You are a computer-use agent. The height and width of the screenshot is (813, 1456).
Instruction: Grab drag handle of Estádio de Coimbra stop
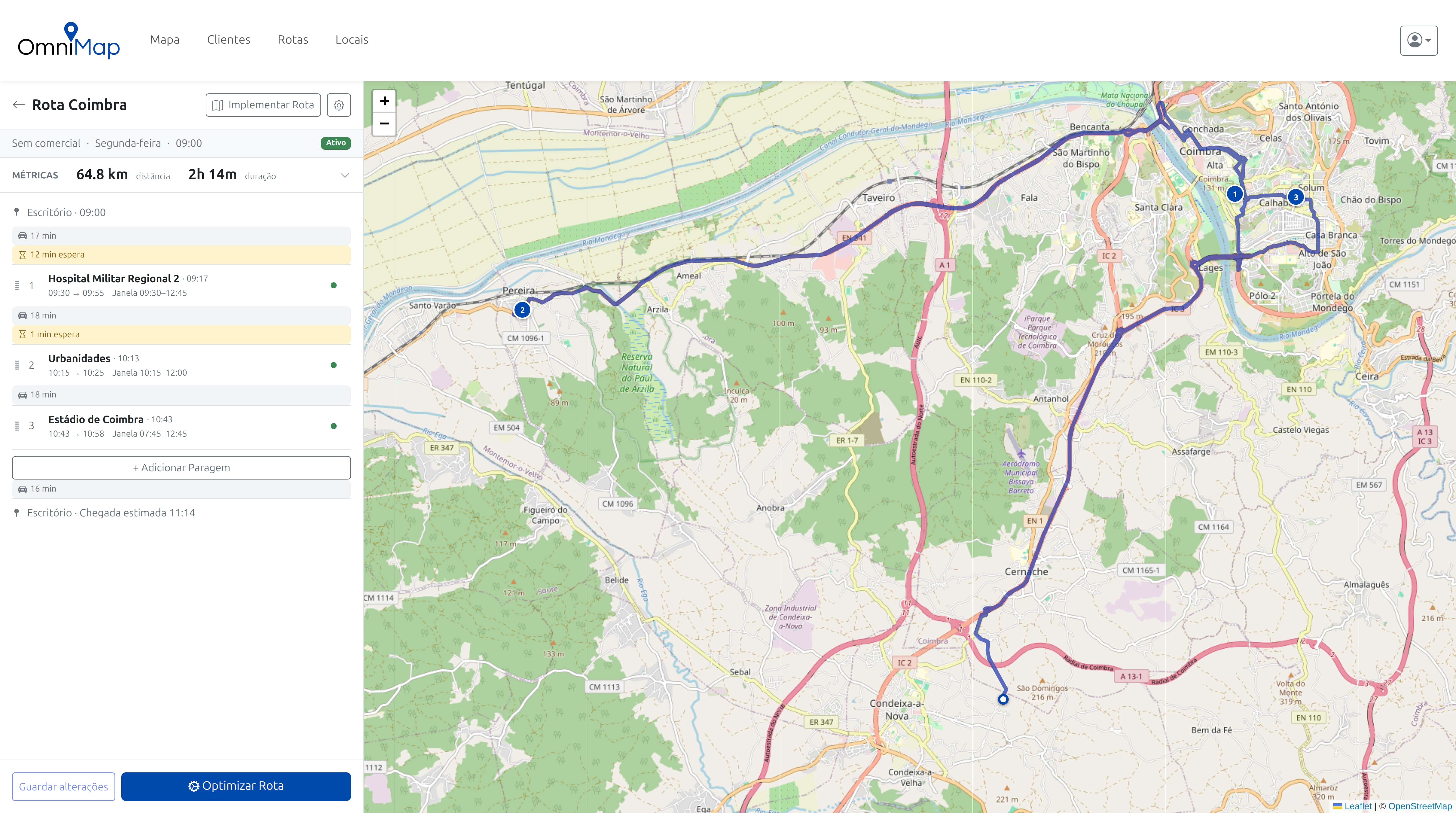click(17, 426)
